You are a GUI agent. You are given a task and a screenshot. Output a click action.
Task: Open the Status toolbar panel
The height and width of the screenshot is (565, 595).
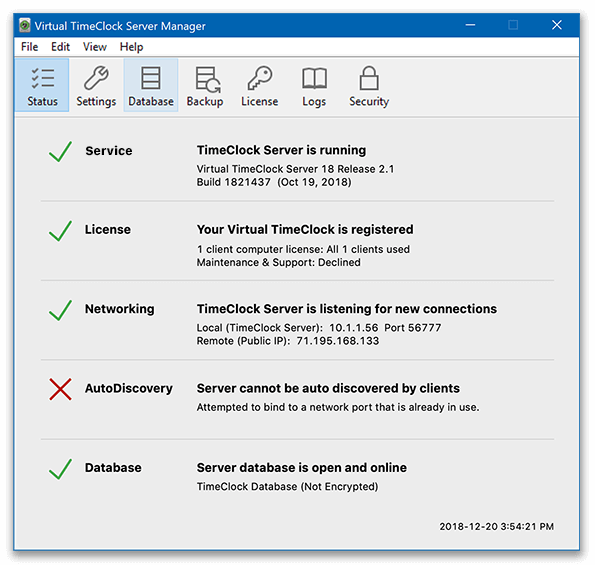point(42,85)
